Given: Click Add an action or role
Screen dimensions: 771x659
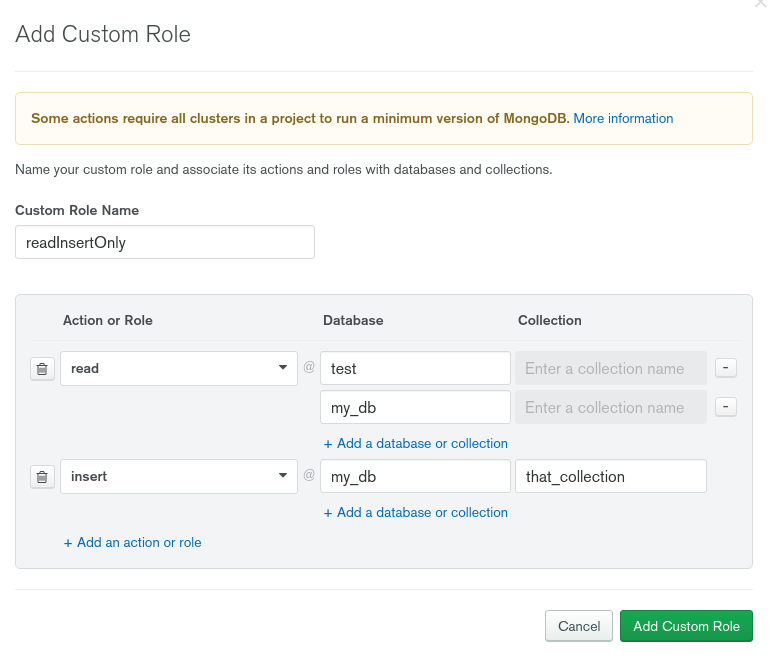Looking at the screenshot, I should tap(132, 542).
